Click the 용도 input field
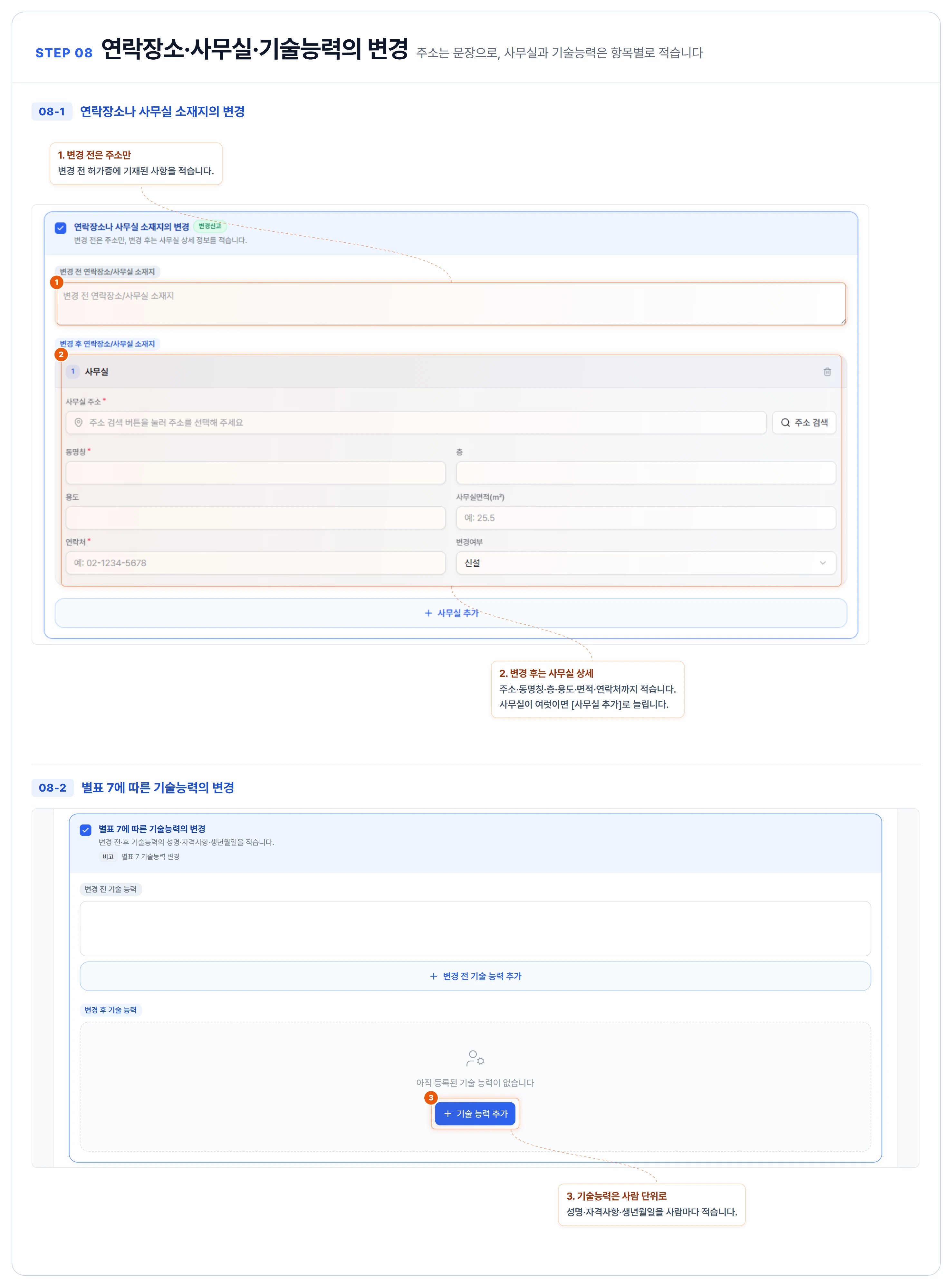This screenshot has height=1287, width=952. click(255, 518)
